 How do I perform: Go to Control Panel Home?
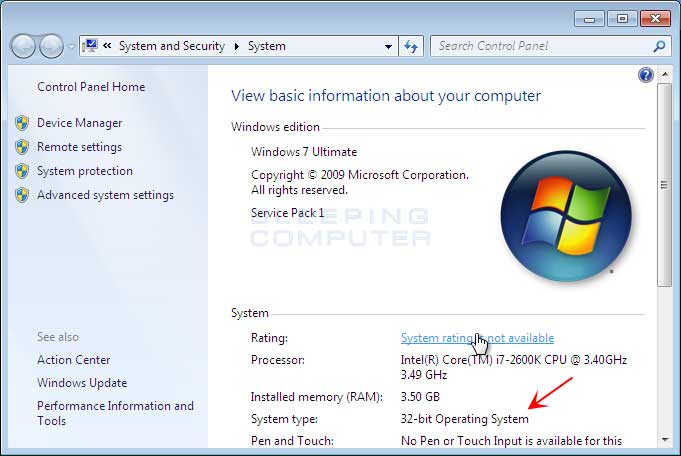(x=91, y=87)
